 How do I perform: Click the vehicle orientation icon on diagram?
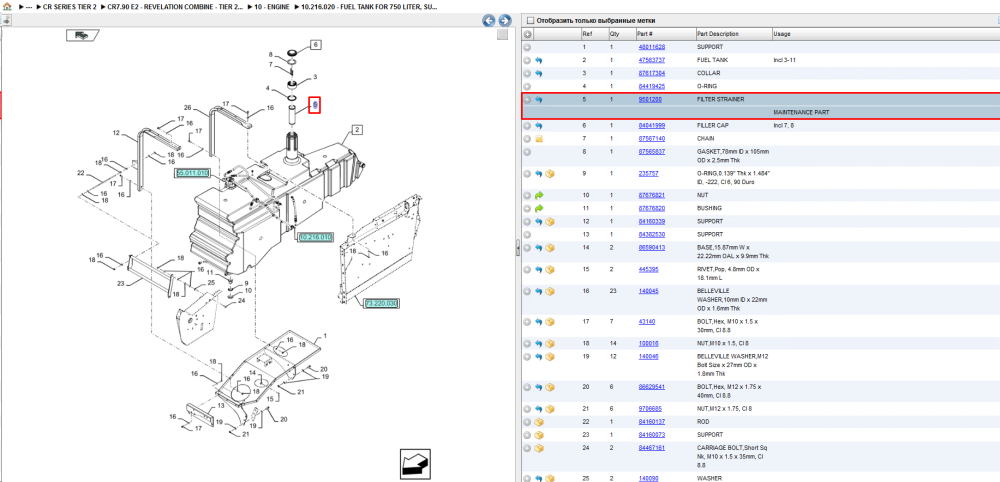(82, 36)
